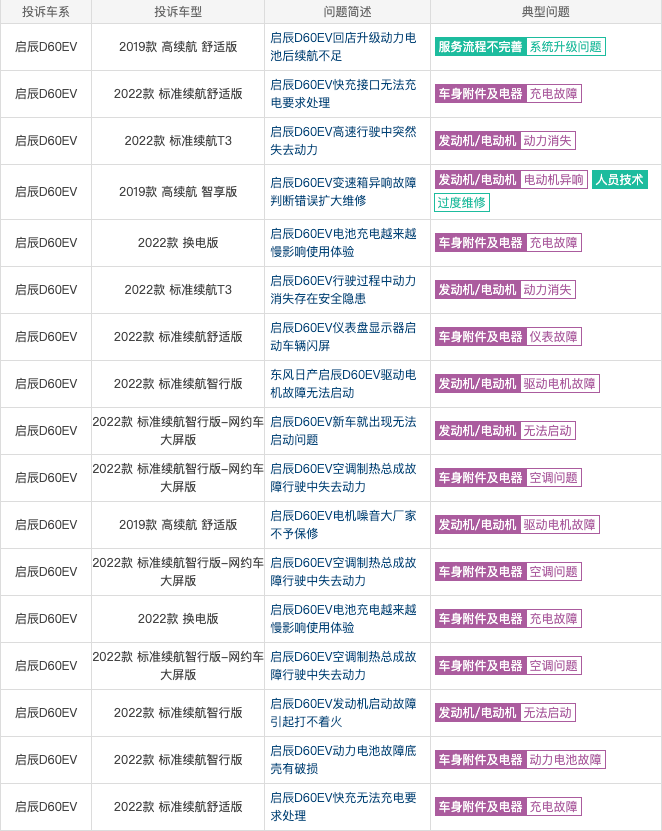Open complaint 高速行驶中突然失去动力

343,140
